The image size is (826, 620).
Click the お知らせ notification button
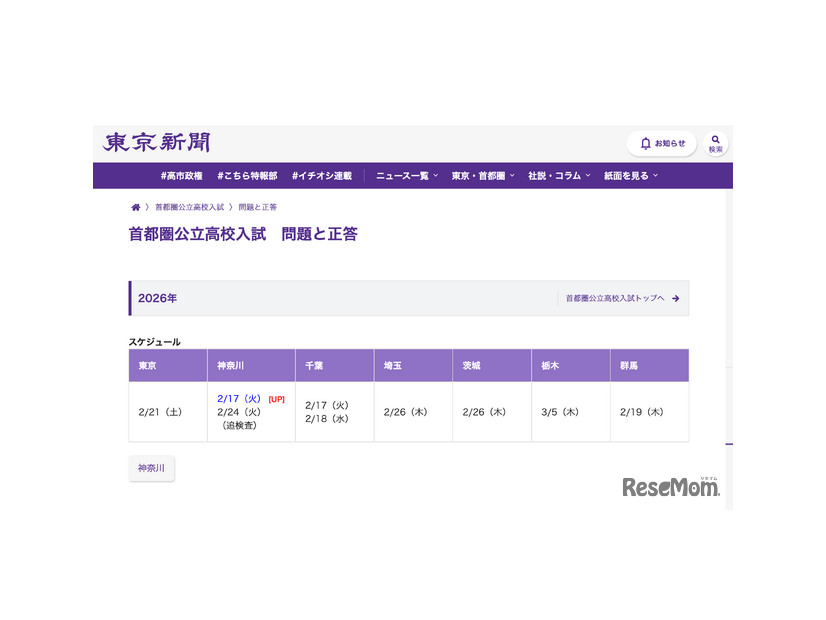[662, 144]
